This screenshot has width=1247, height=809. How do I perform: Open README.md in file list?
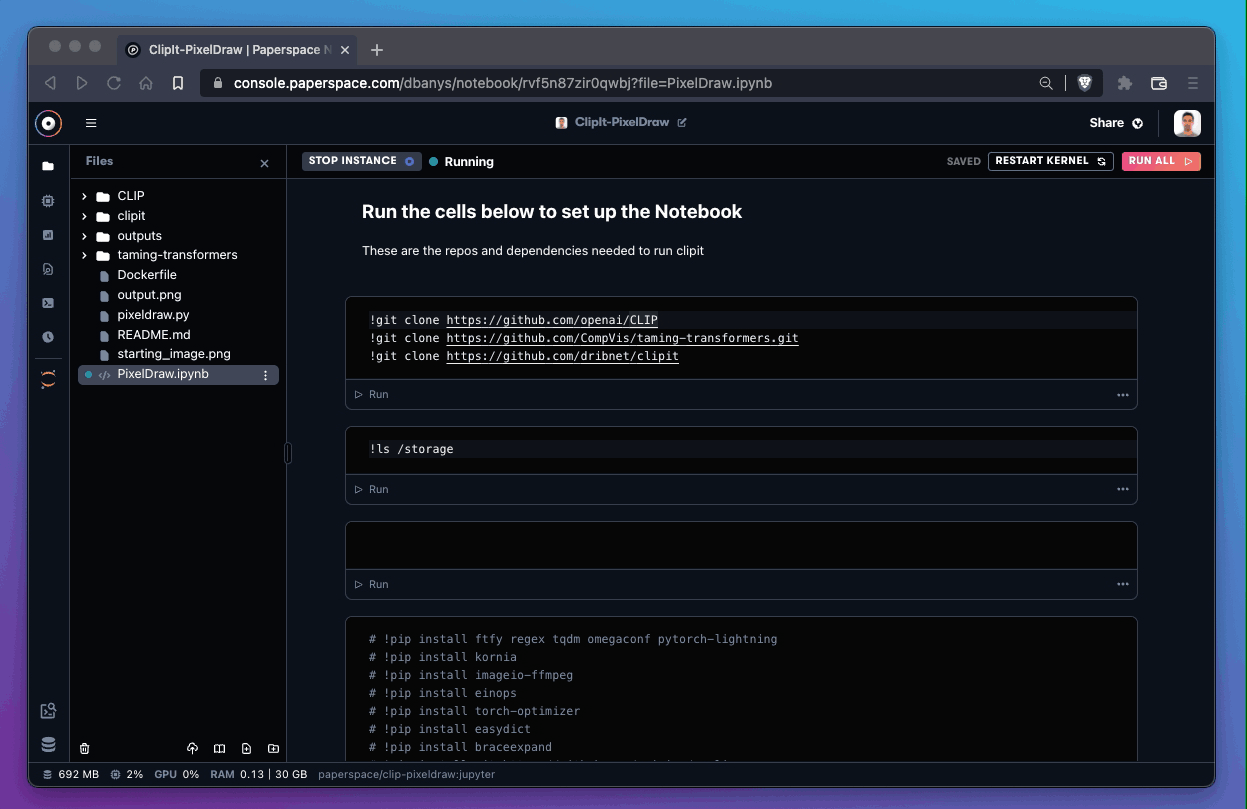click(153, 335)
